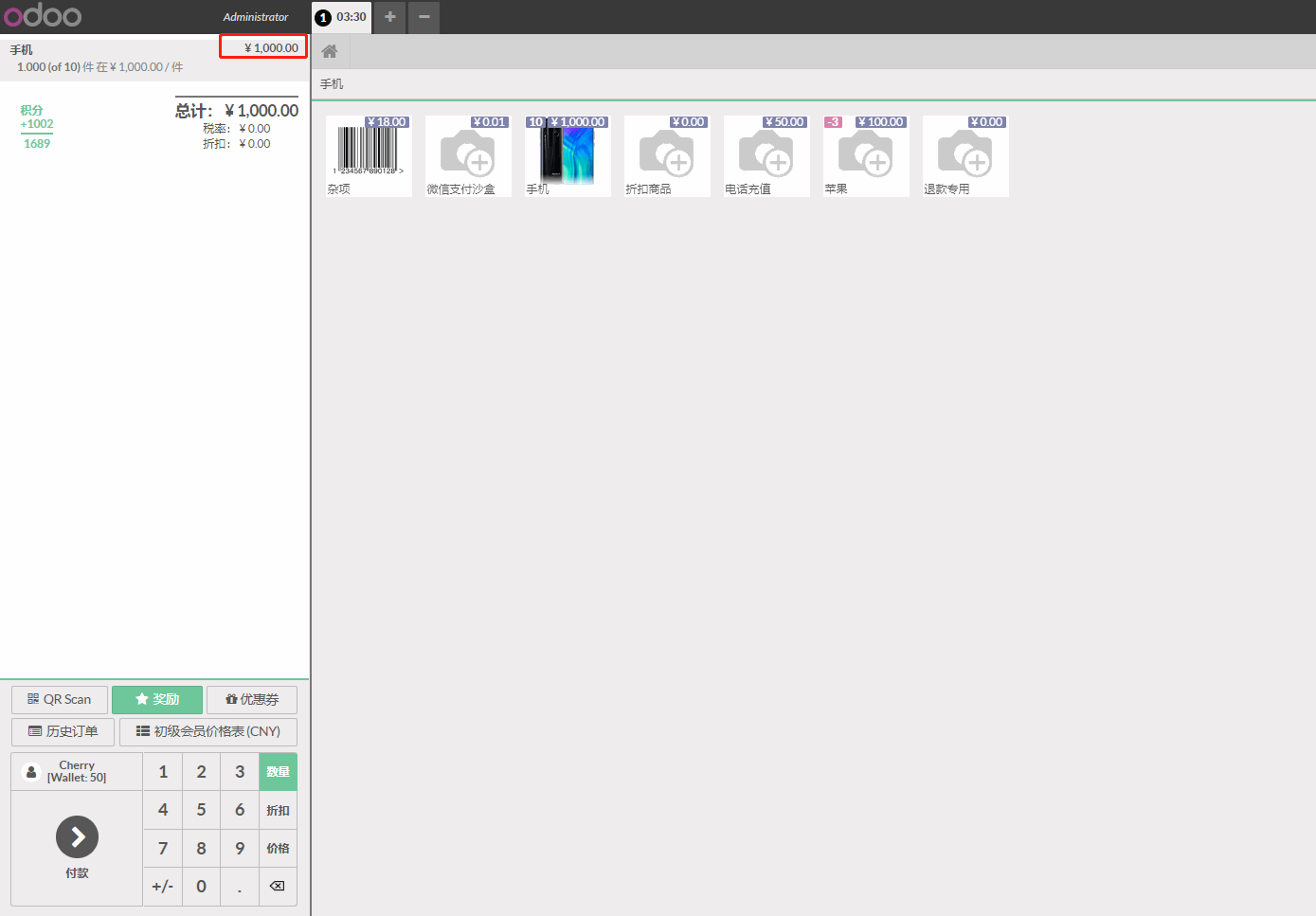The height and width of the screenshot is (916, 1316).
Task: Remove current order with minus icon
Action: pyautogui.click(x=424, y=17)
